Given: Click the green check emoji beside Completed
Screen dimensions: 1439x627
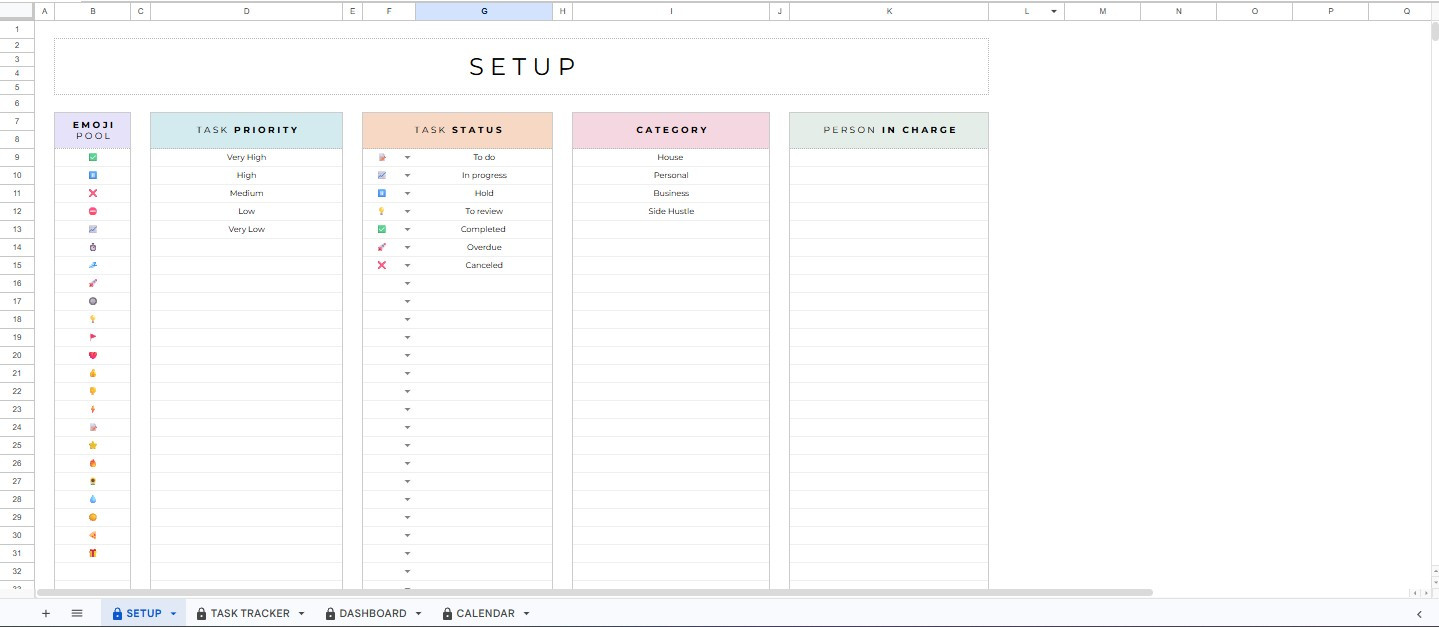Looking at the screenshot, I should (x=382, y=229).
